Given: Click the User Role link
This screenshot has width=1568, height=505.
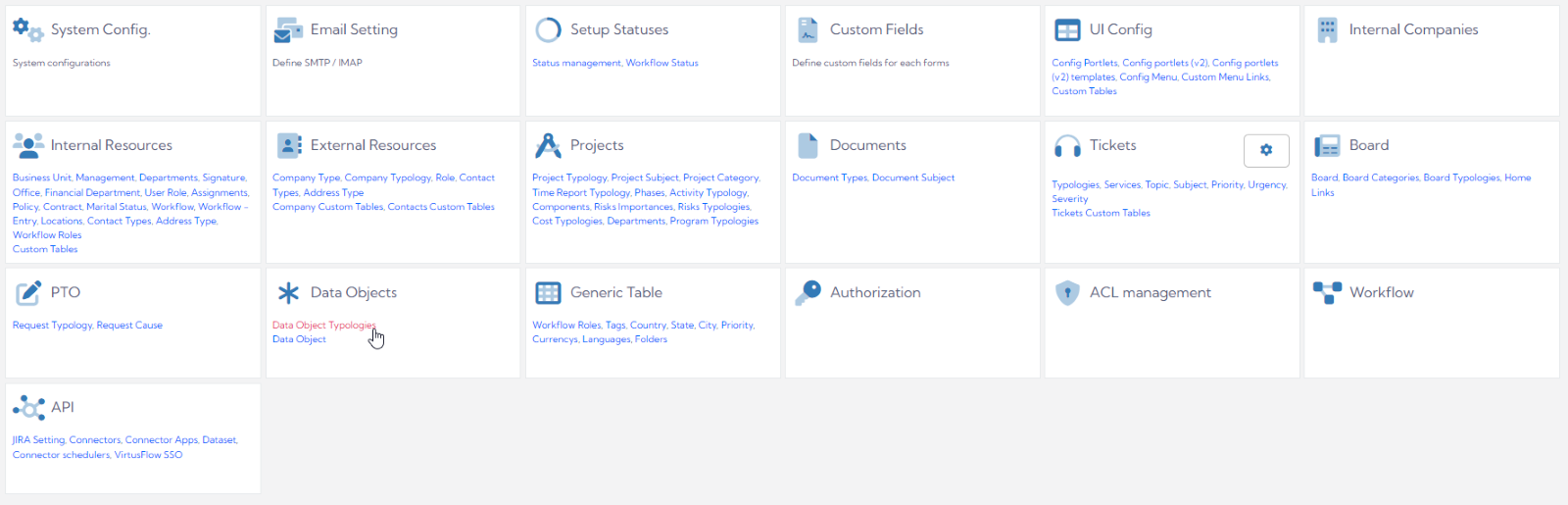Looking at the screenshot, I should click(166, 192).
